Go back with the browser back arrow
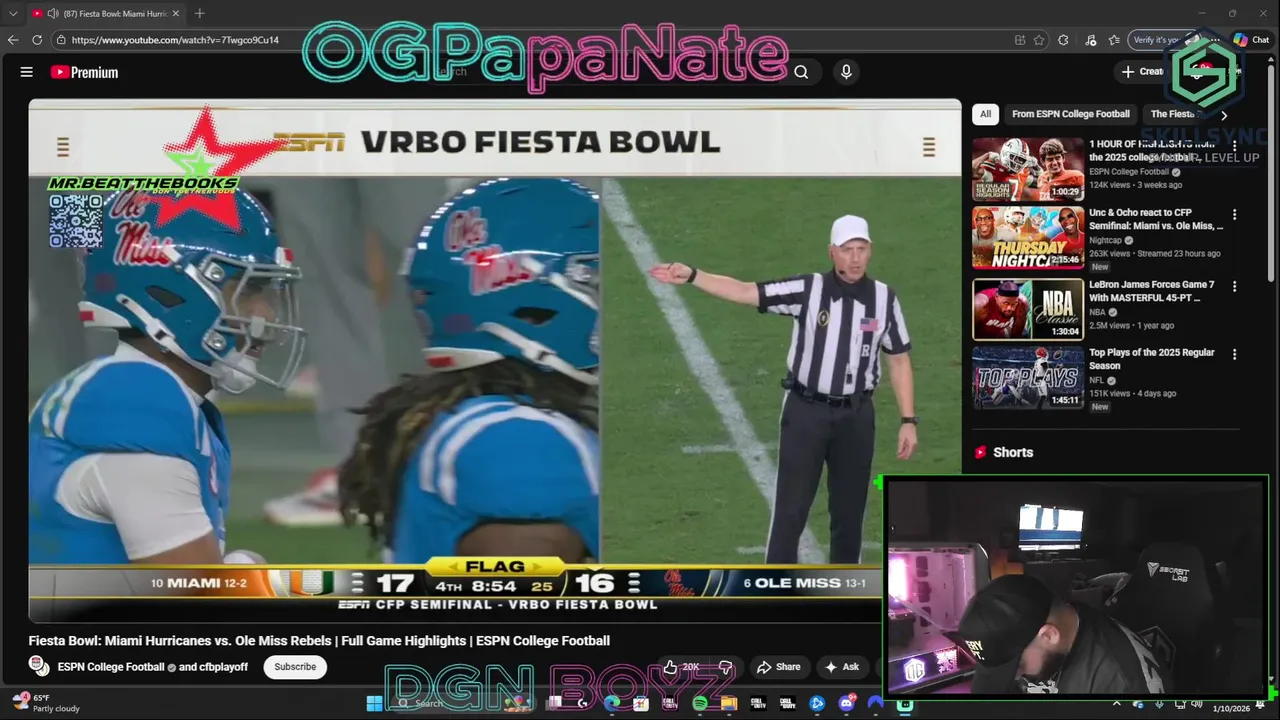Screen dimensions: 1280x720 click(13, 40)
